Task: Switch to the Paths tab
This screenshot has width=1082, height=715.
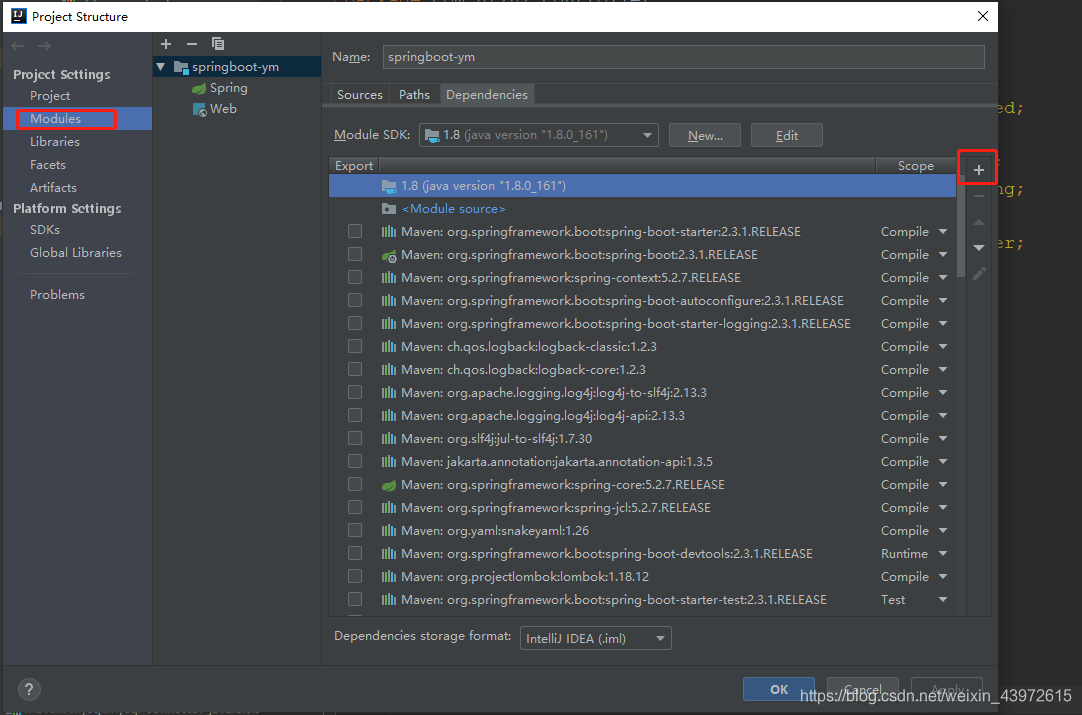Action: (414, 95)
